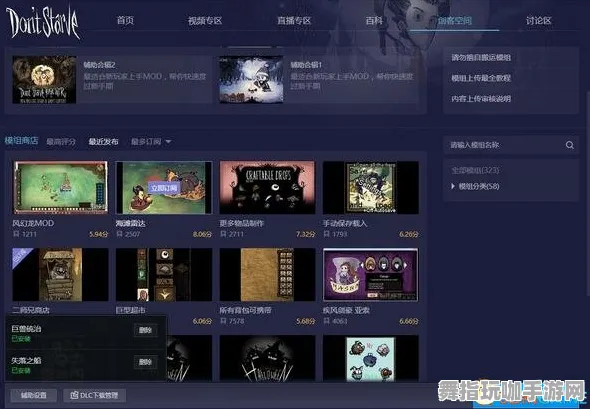This screenshot has height=409, width=590.
Task: Open the 首页 home tab
Action: coord(125,20)
